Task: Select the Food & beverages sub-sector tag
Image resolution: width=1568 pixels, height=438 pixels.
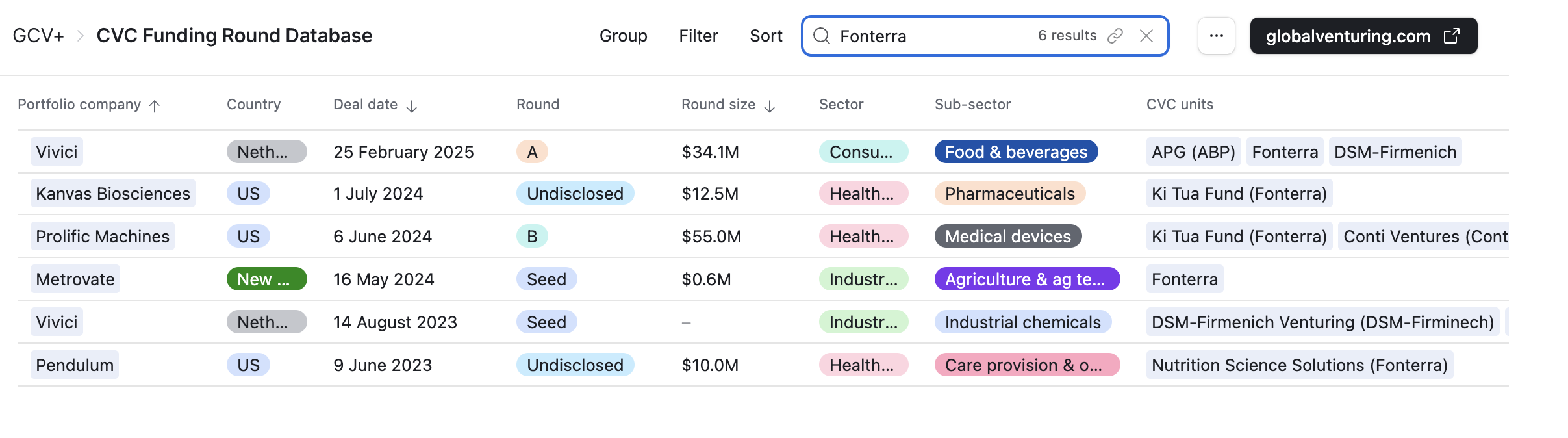Action: click(1015, 151)
